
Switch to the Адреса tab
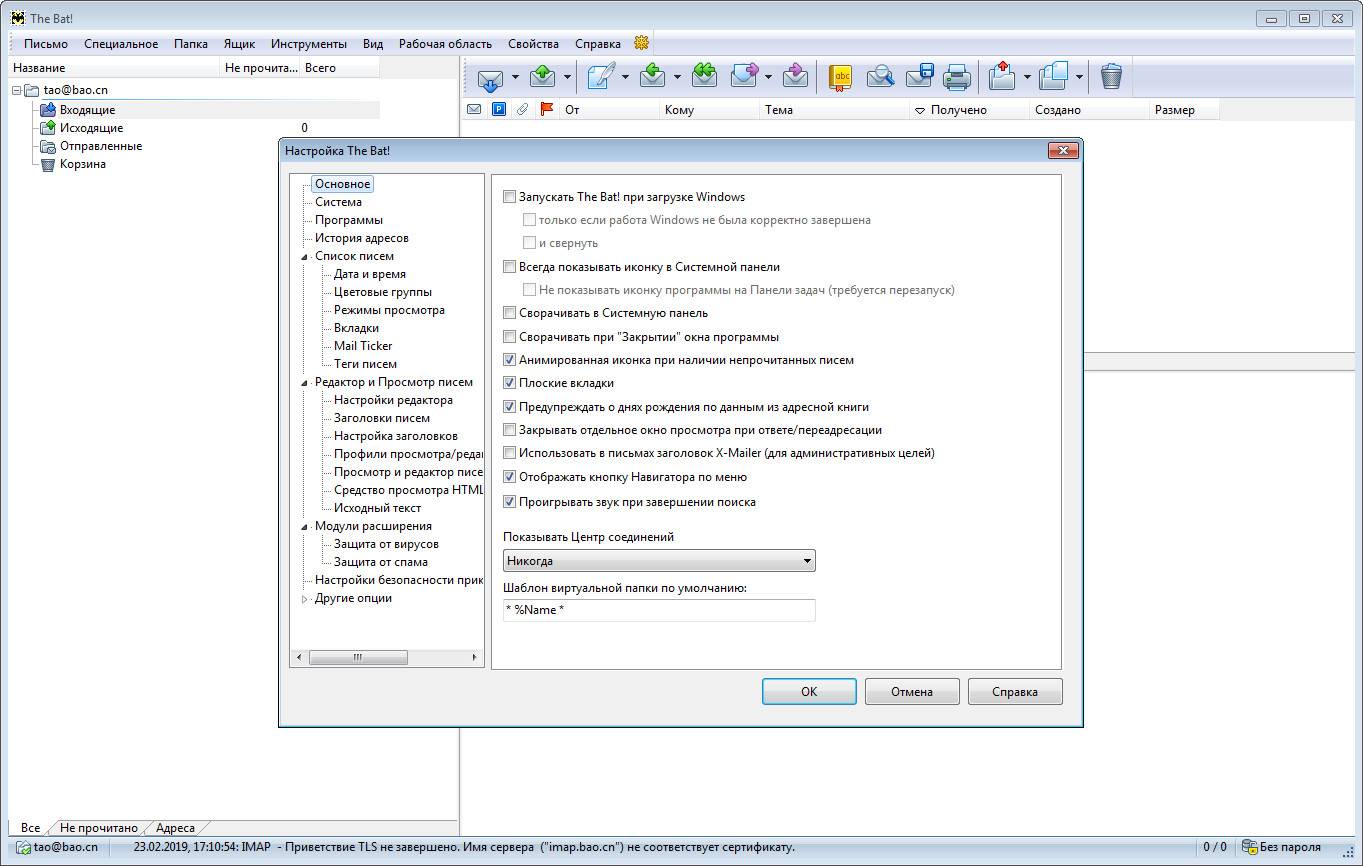tap(175, 828)
